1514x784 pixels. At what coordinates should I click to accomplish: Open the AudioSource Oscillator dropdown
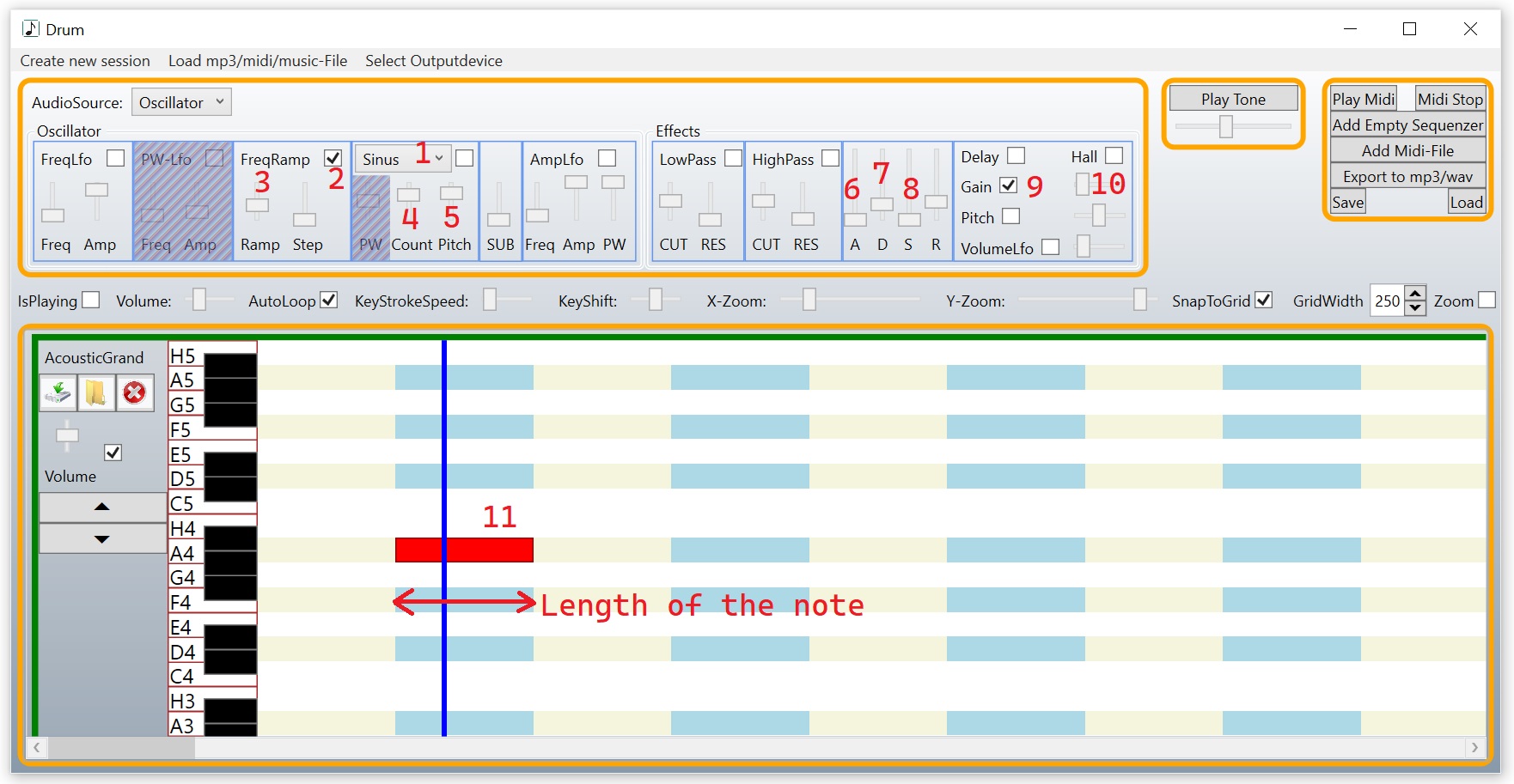pyautogui.click(x=181, y=102)
